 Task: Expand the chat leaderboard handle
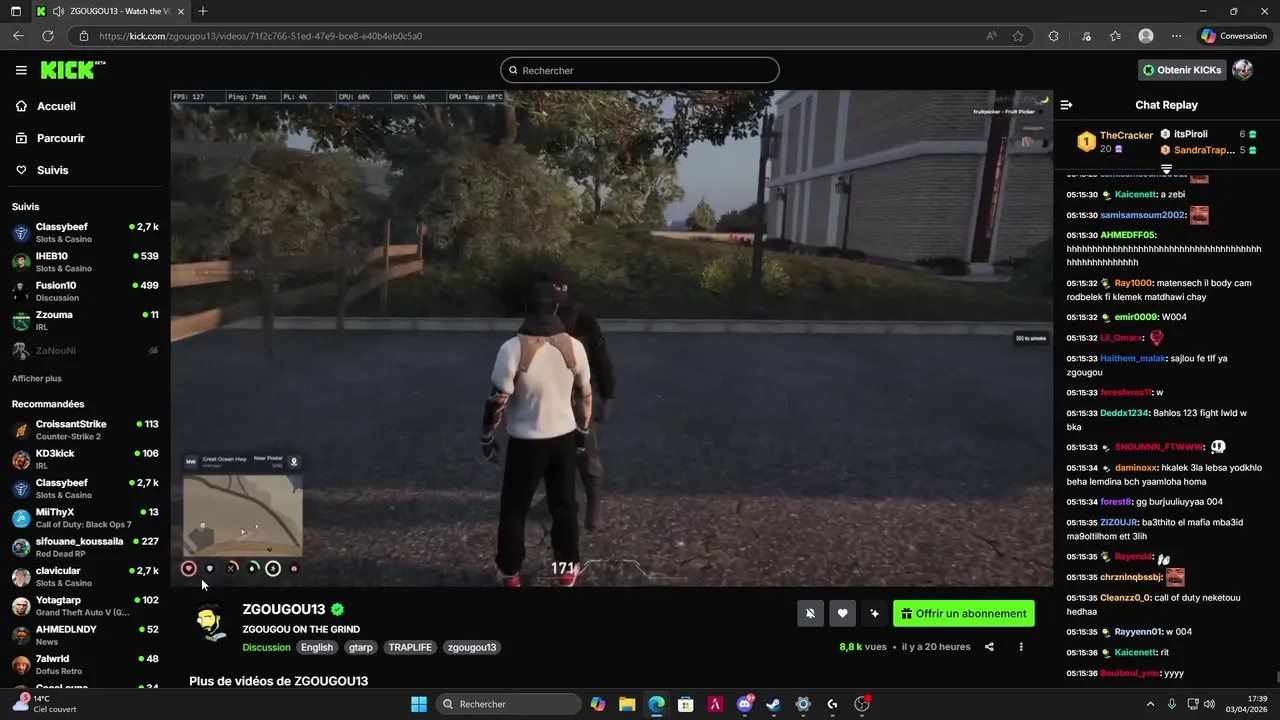click(1166, 169)
